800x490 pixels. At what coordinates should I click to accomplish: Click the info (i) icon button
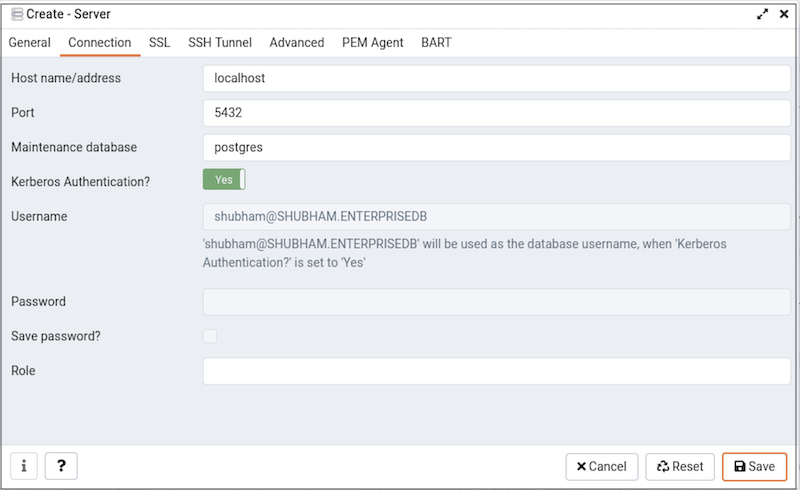coord(24,466)
